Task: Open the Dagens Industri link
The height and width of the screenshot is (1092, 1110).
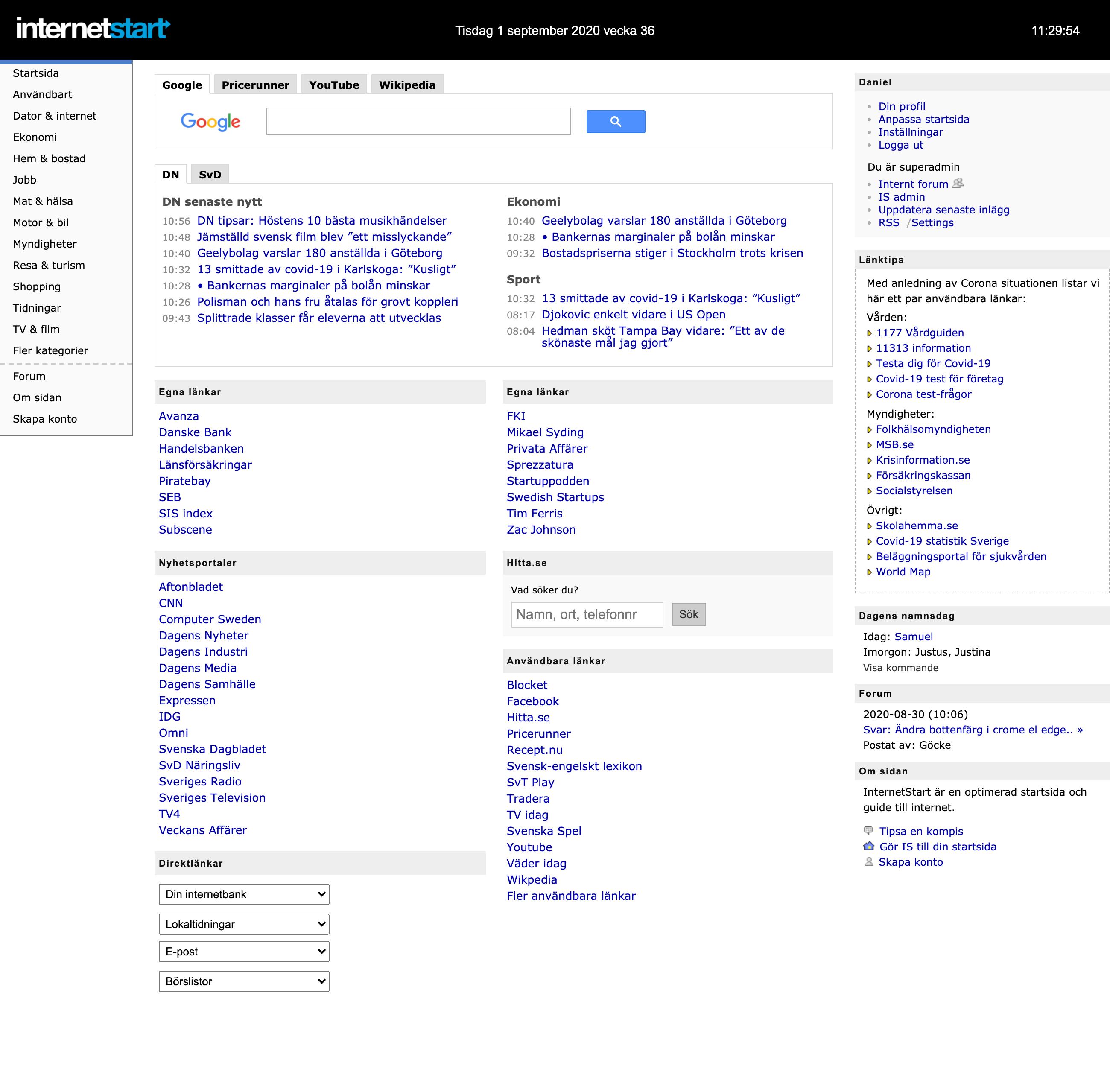Action: pos(203,651)
